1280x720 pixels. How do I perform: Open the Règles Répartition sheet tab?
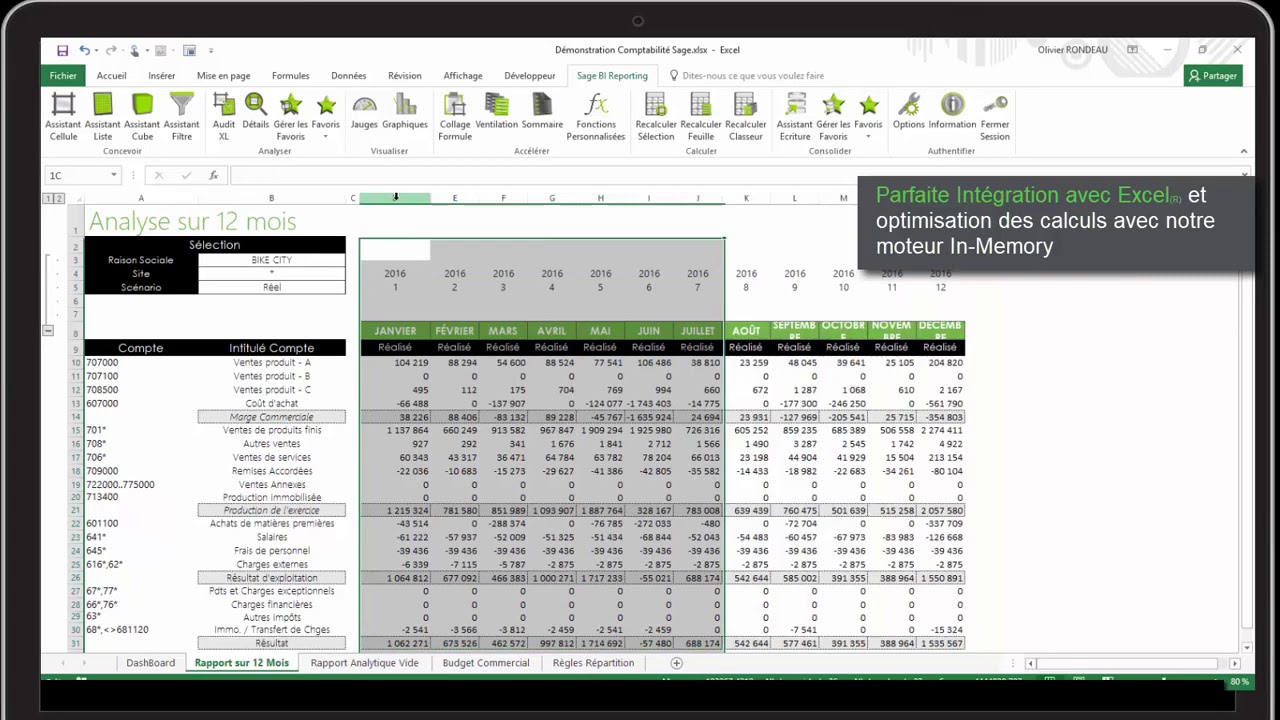[593, 663]
